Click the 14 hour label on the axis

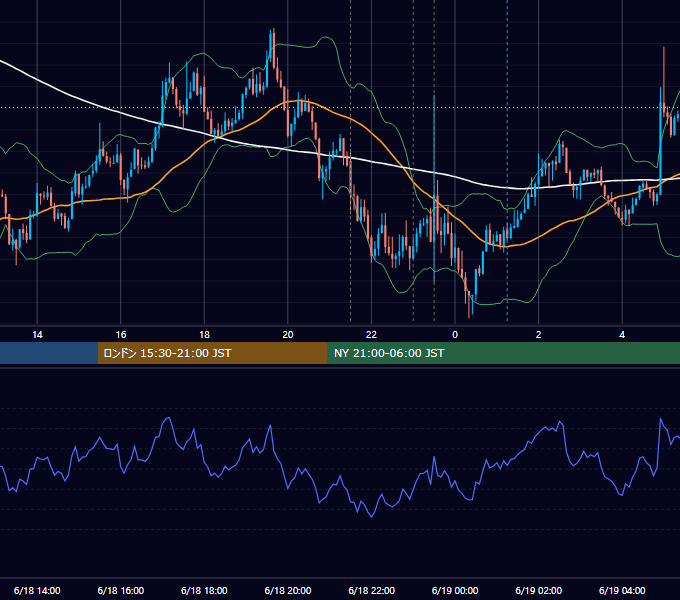(37, 335)
